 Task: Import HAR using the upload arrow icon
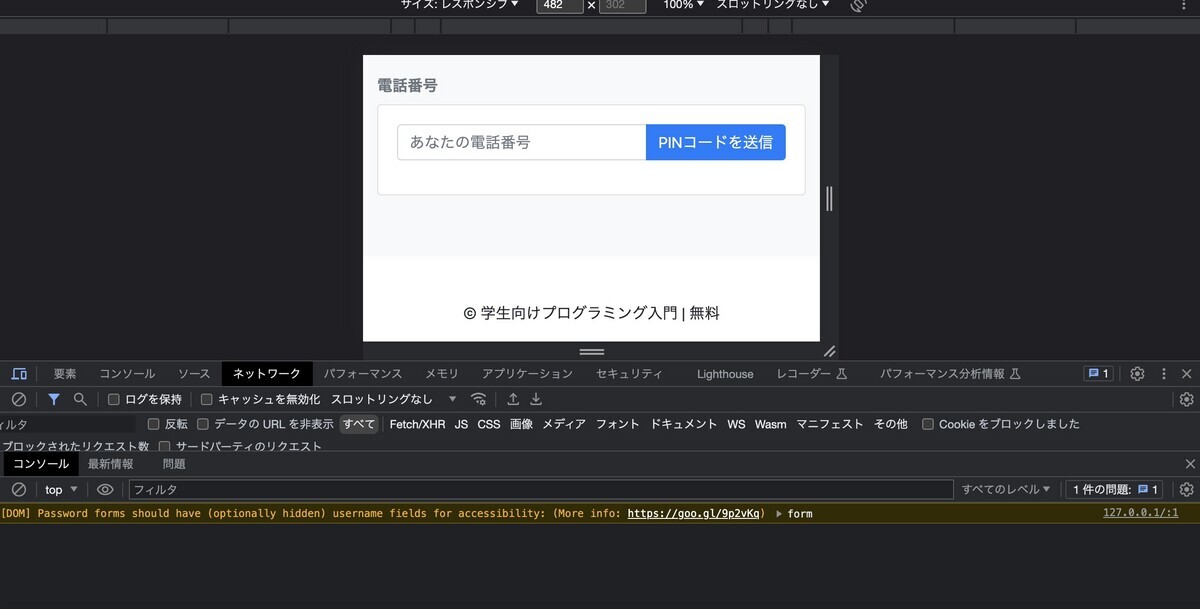(x=512, y=399)
